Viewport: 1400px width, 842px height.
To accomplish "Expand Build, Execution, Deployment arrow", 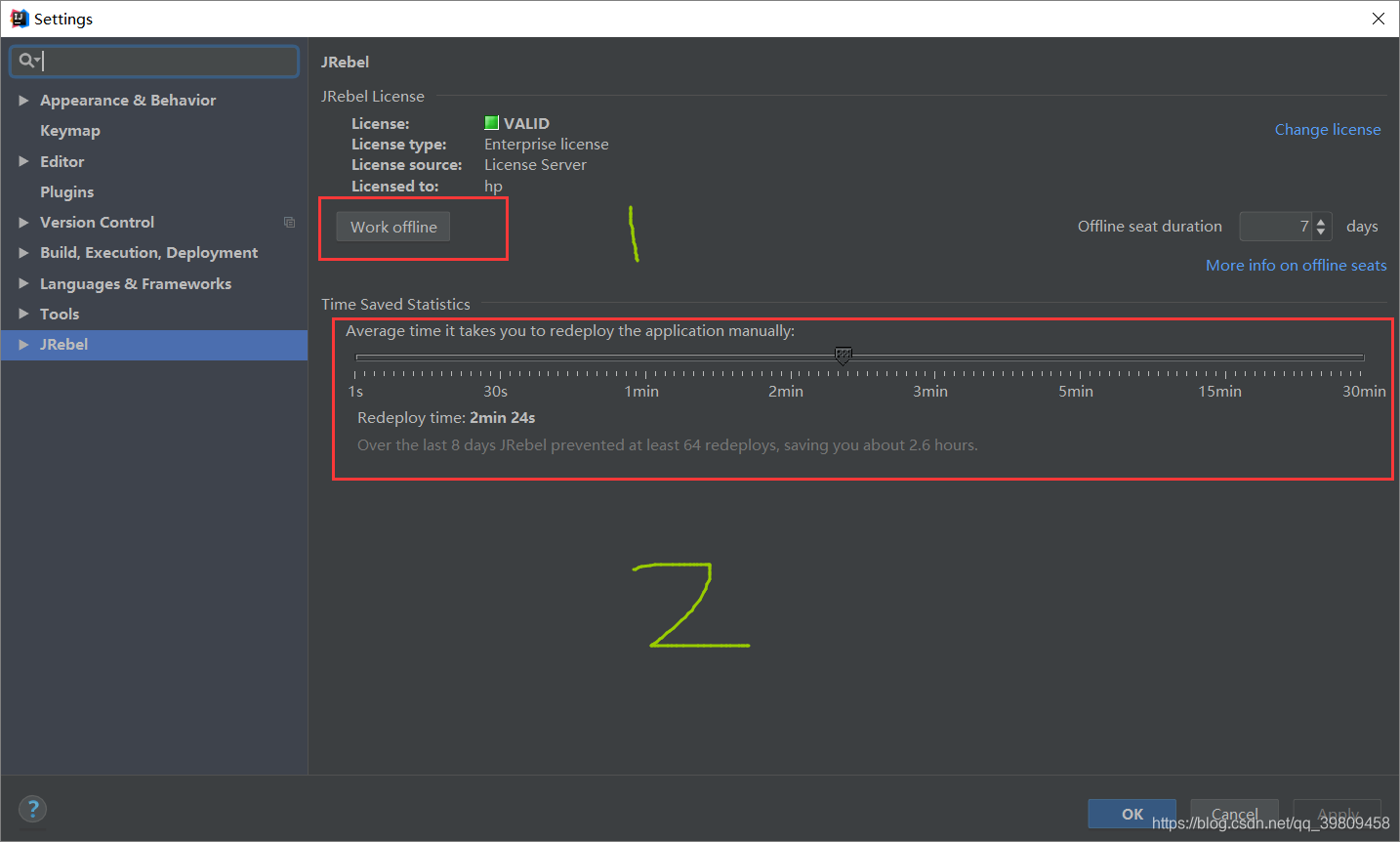I will (23, 253).
